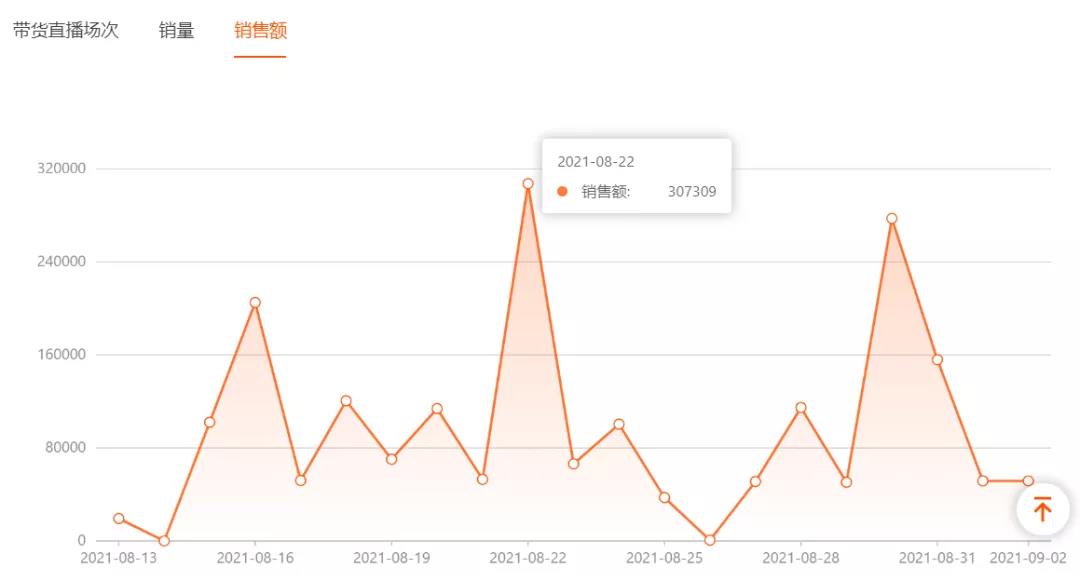The height and width of the screenshot is (581, 1080).
Task: Open the 销量 tab
Action: point(176,30)
